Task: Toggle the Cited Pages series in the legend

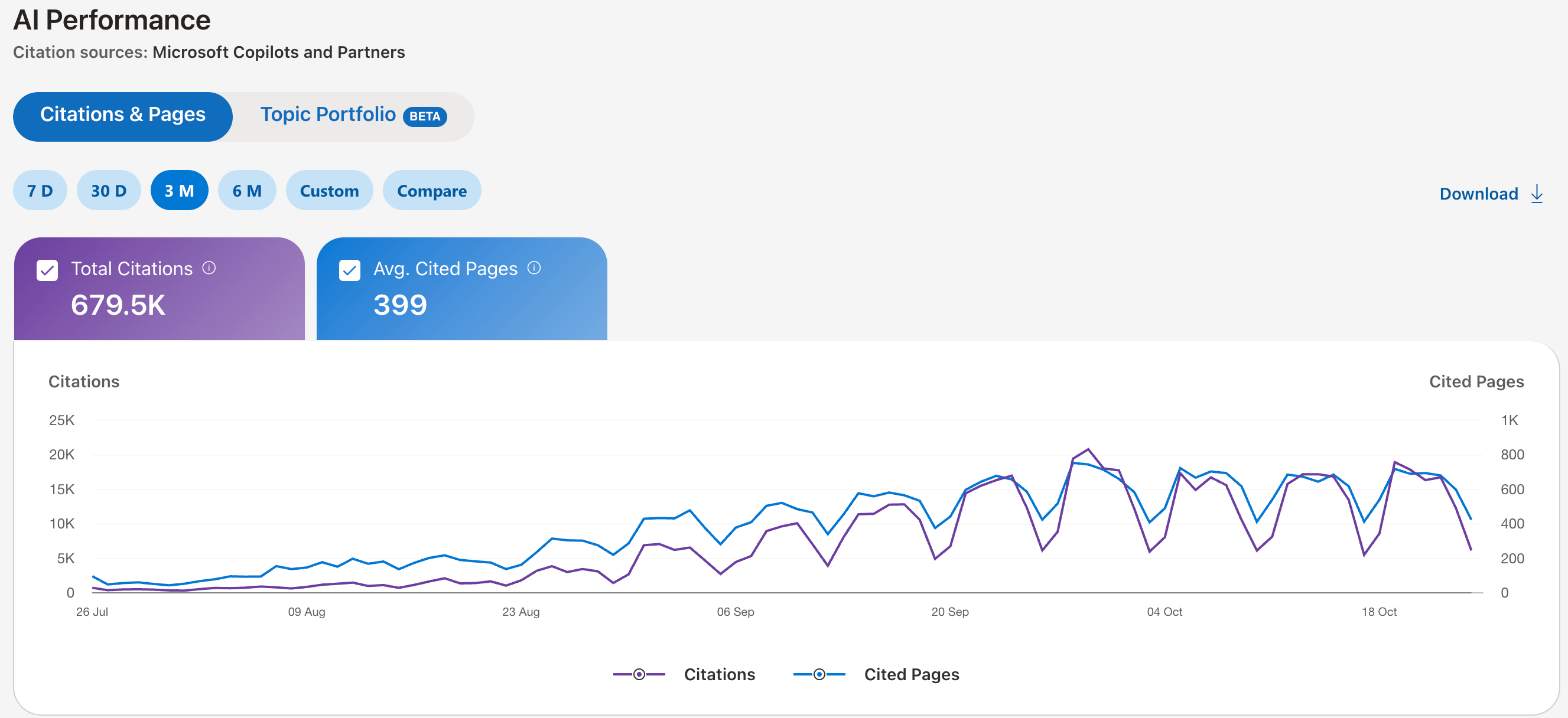Action: (876, 675)
